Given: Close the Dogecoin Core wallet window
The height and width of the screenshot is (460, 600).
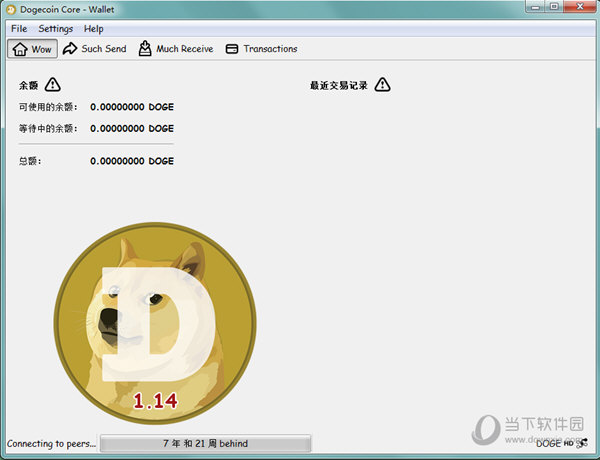Looking at the screenshot, I should [577, 8].
